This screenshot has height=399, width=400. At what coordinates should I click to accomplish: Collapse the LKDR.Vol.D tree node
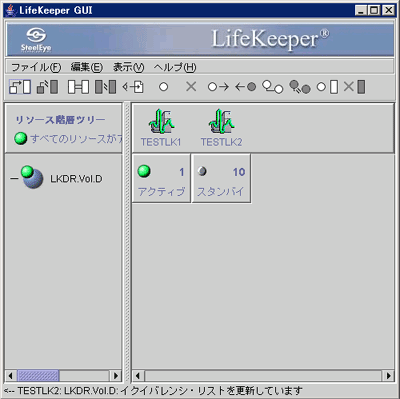(14, 179)
